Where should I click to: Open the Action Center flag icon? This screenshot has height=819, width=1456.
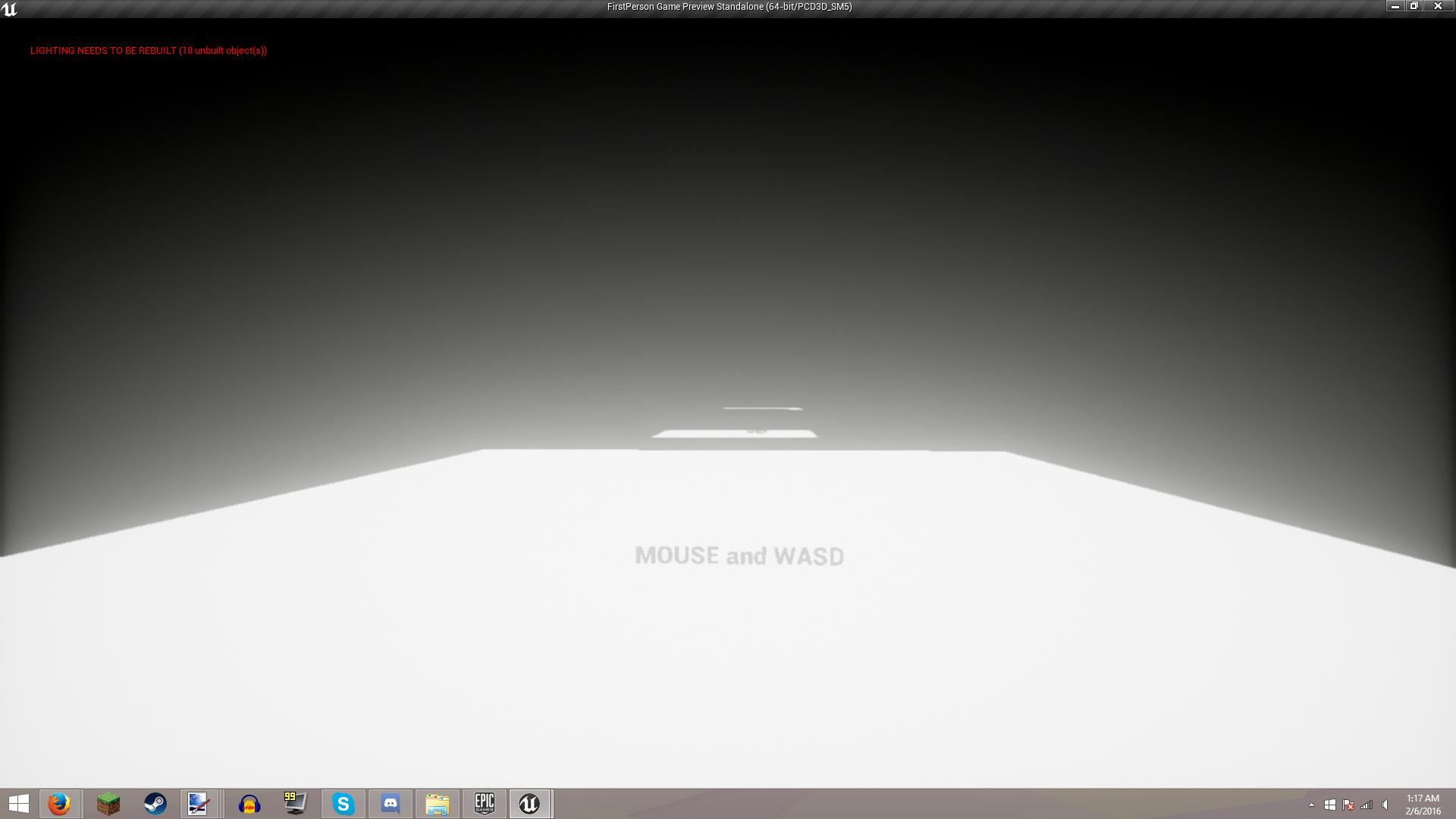[x=1348, y=805]
